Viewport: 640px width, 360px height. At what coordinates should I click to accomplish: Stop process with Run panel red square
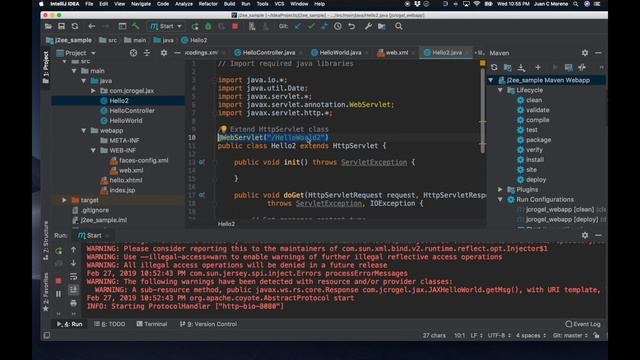tap(59, 281)
